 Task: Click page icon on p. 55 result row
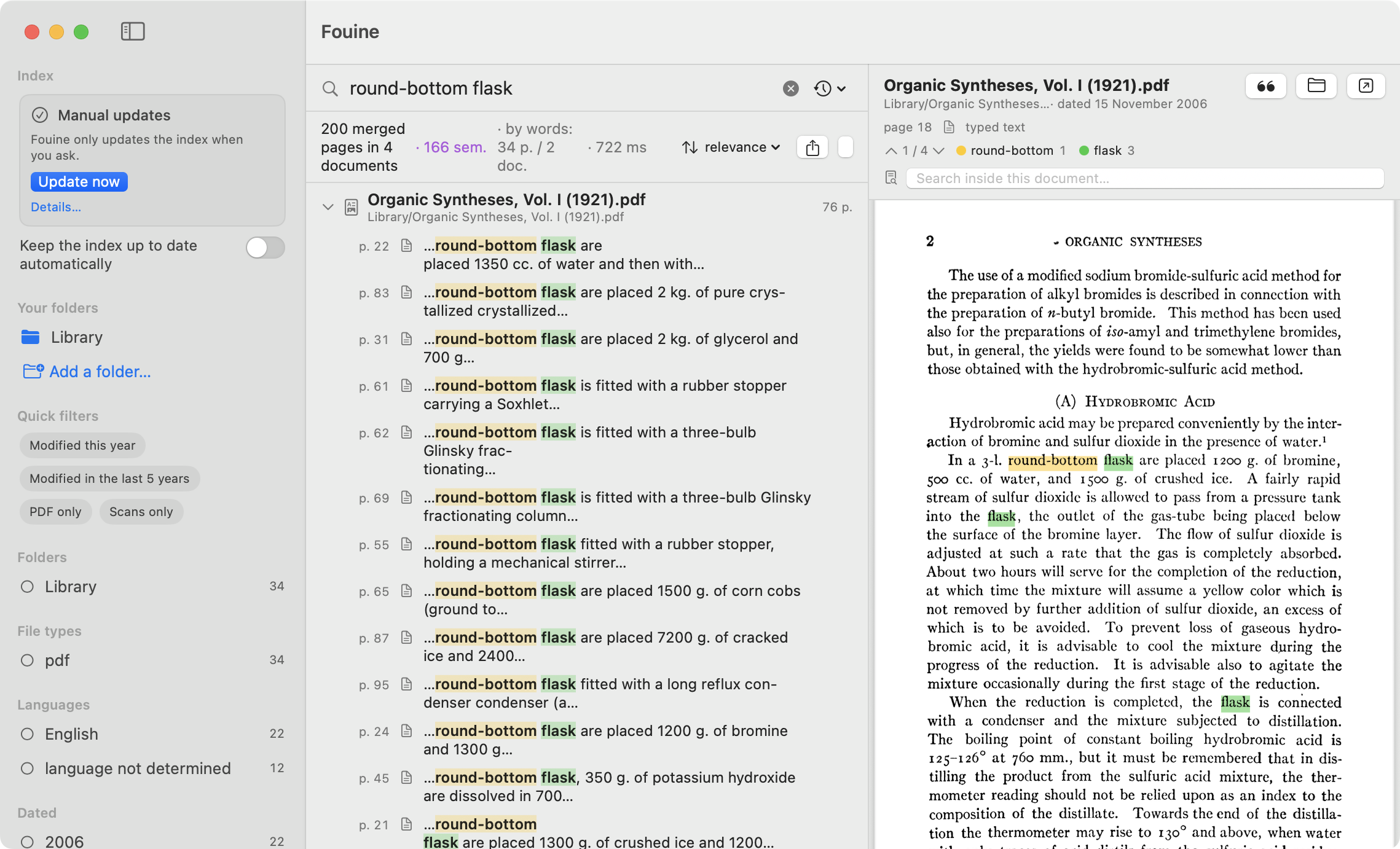(x=406, y=544)
